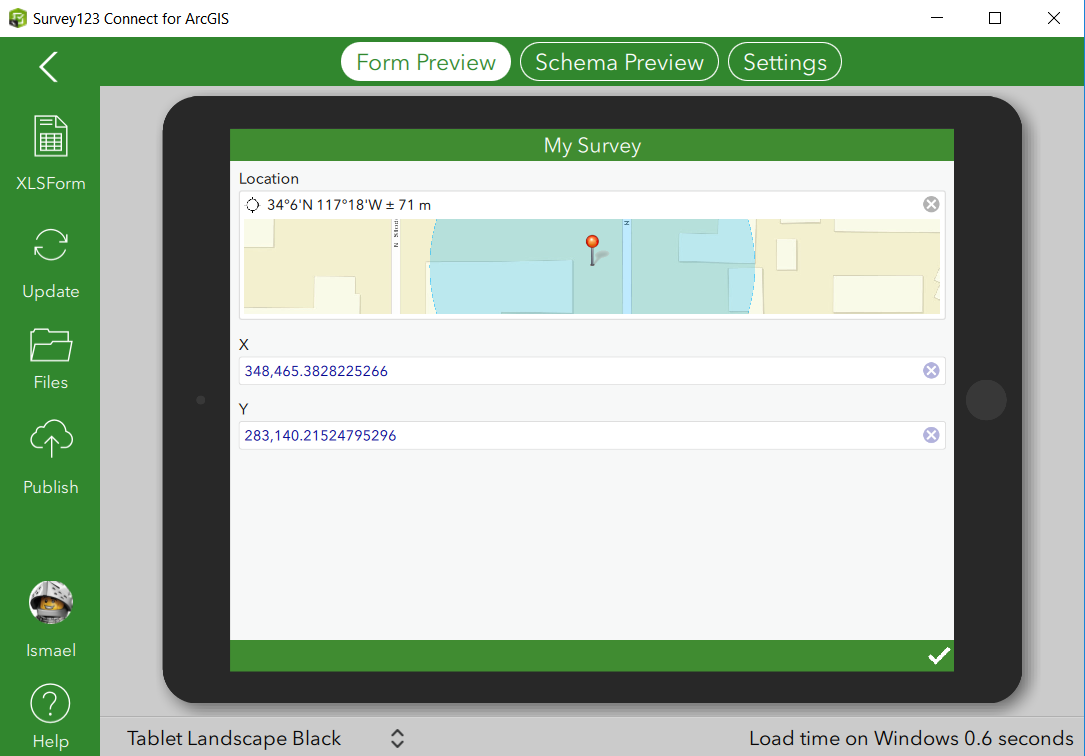Screen dimensions: 1085x756
Task: Submit survey with the checkmark icon
Action: 938,656
